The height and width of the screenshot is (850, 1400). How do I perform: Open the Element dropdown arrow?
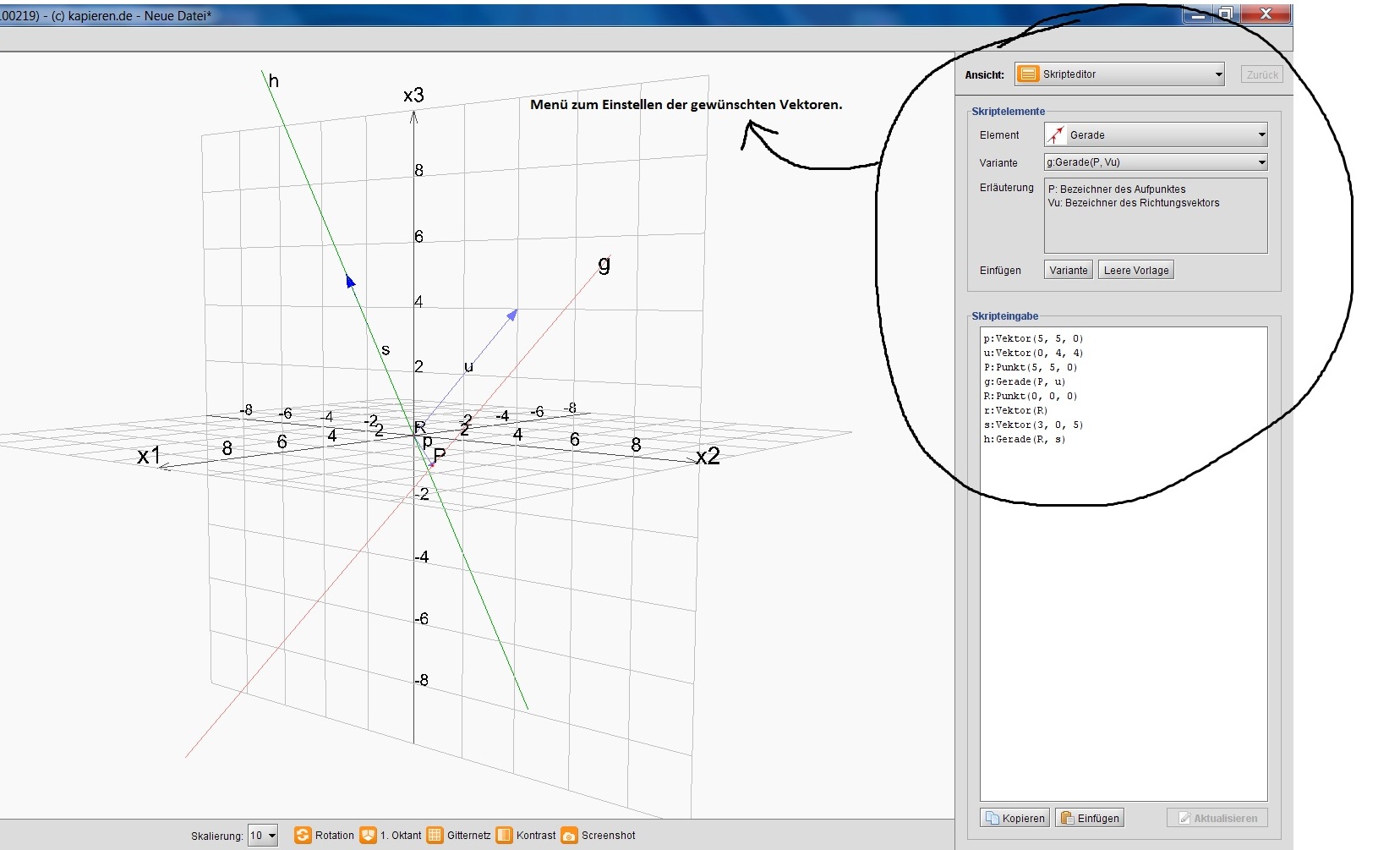coord(1261,135)
